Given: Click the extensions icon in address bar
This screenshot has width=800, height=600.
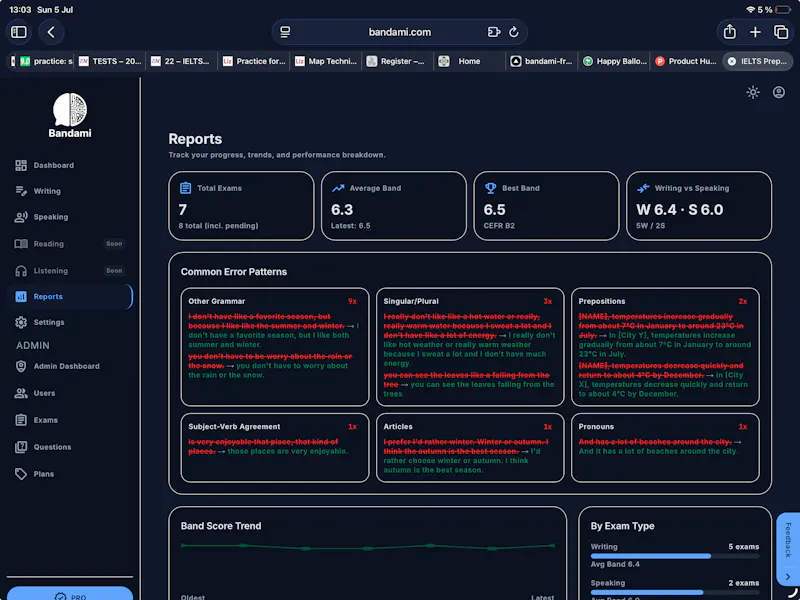Looking at the screenshot, I should 493,32.
